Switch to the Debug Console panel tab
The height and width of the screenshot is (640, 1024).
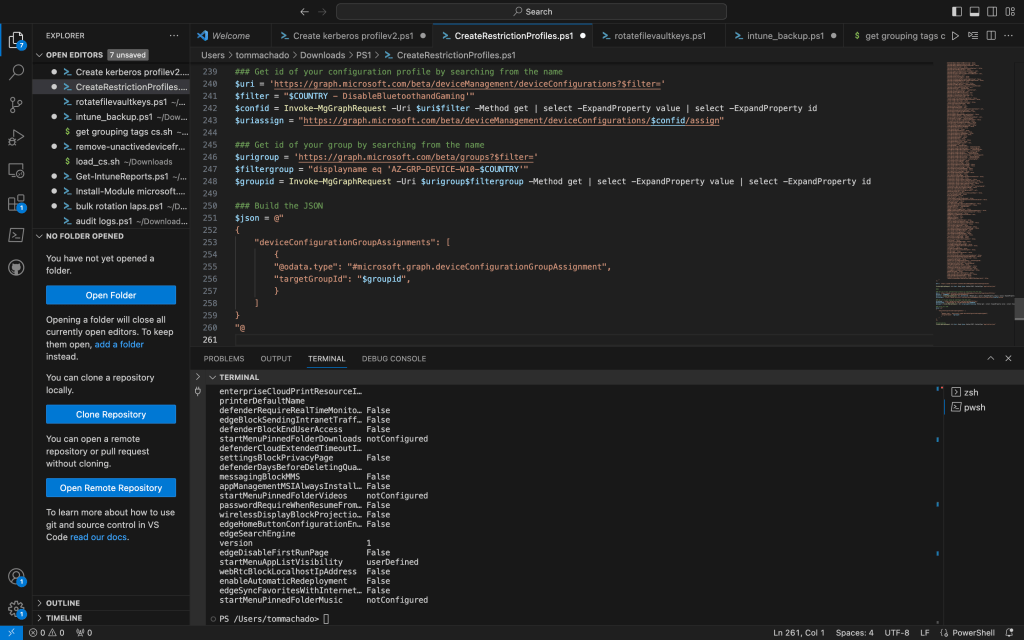[393, 358]
